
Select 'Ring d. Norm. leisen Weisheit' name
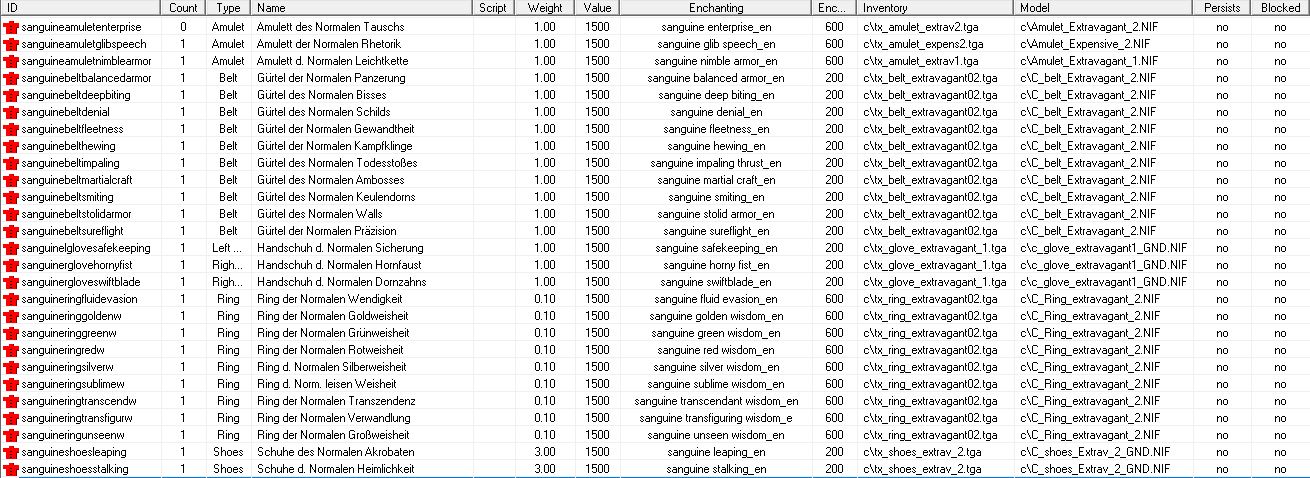(x=325, y=384)
